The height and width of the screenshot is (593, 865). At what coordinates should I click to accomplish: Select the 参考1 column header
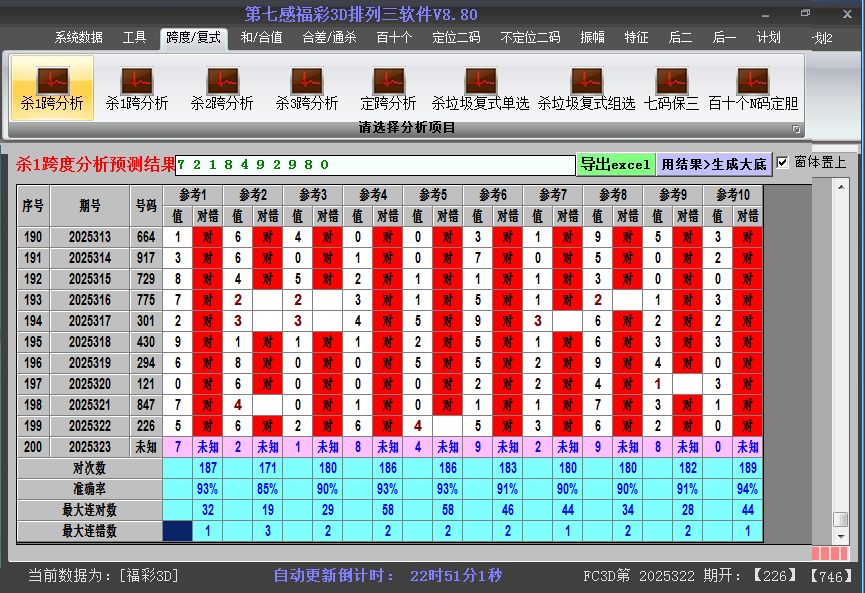pos(192,194)
